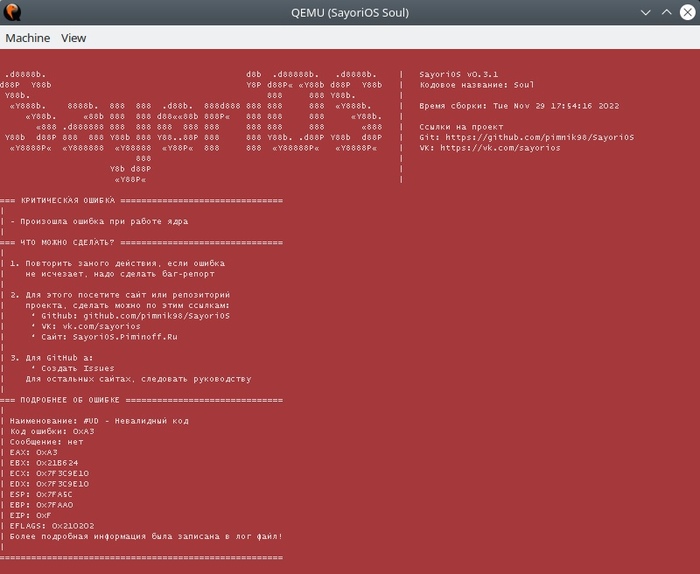Click the line 'Для остальных сайтах, следовать руководству'

click(x=138, y=379)
